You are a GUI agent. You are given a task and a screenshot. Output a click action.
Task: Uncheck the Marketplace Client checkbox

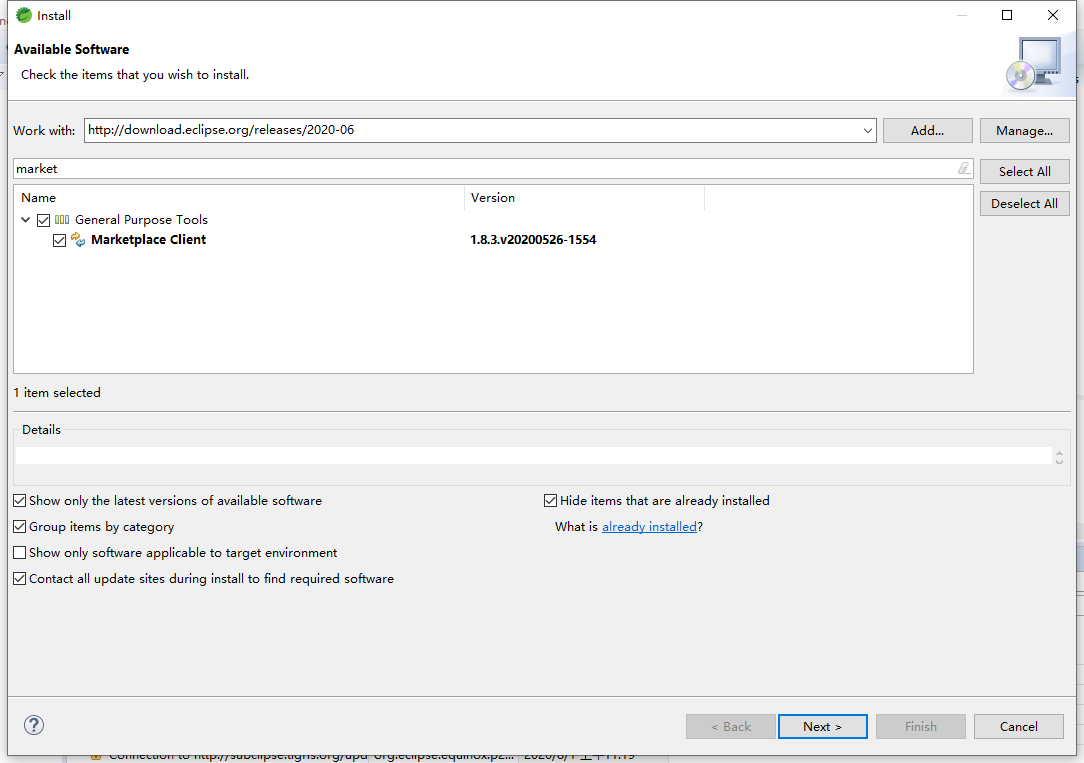click(59, 240)
